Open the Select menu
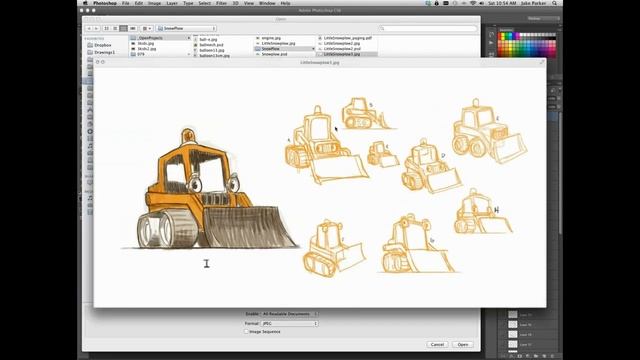640x360 pixels. [204, 3]
